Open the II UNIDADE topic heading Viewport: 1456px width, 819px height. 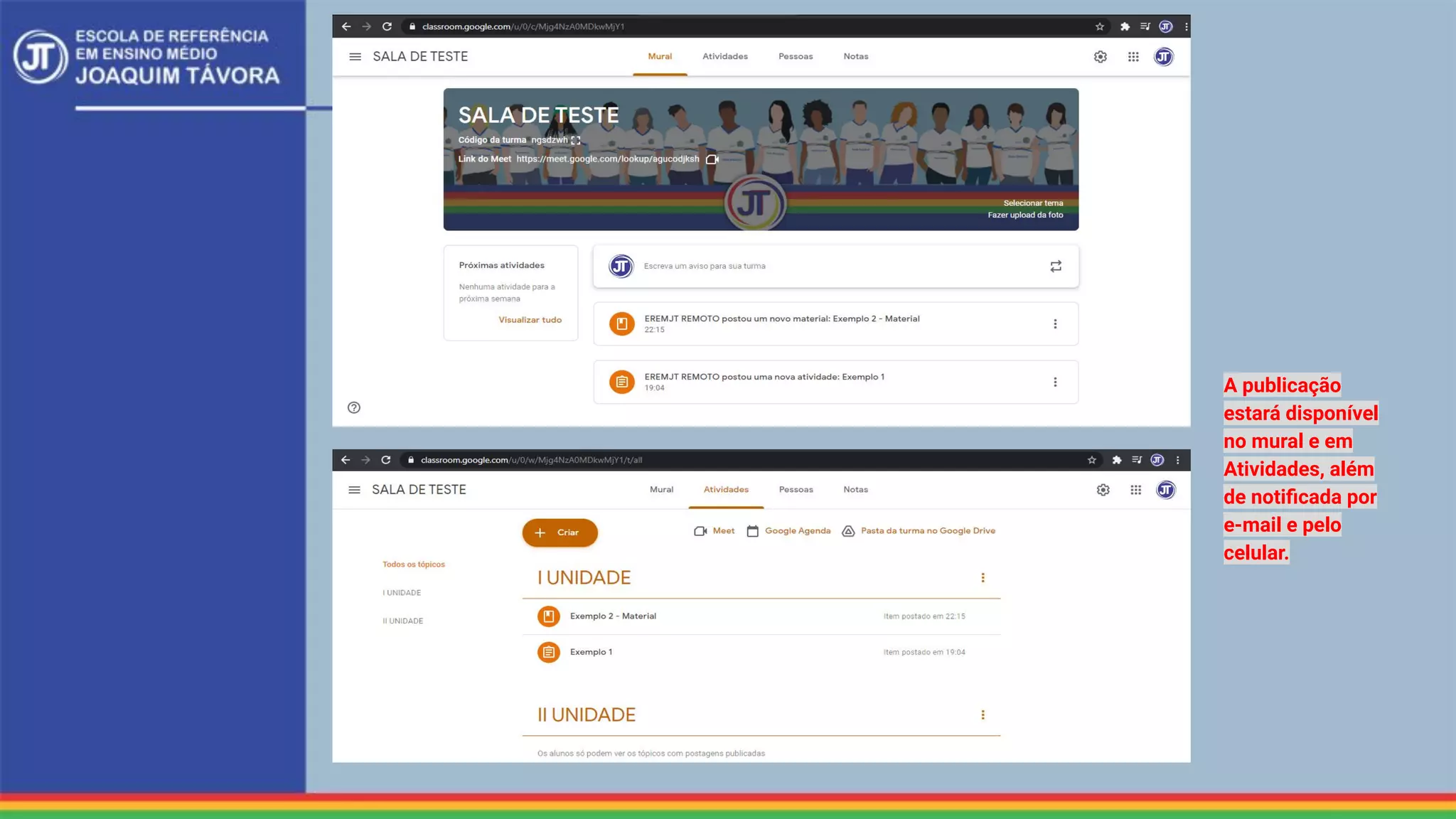[587, 715]
